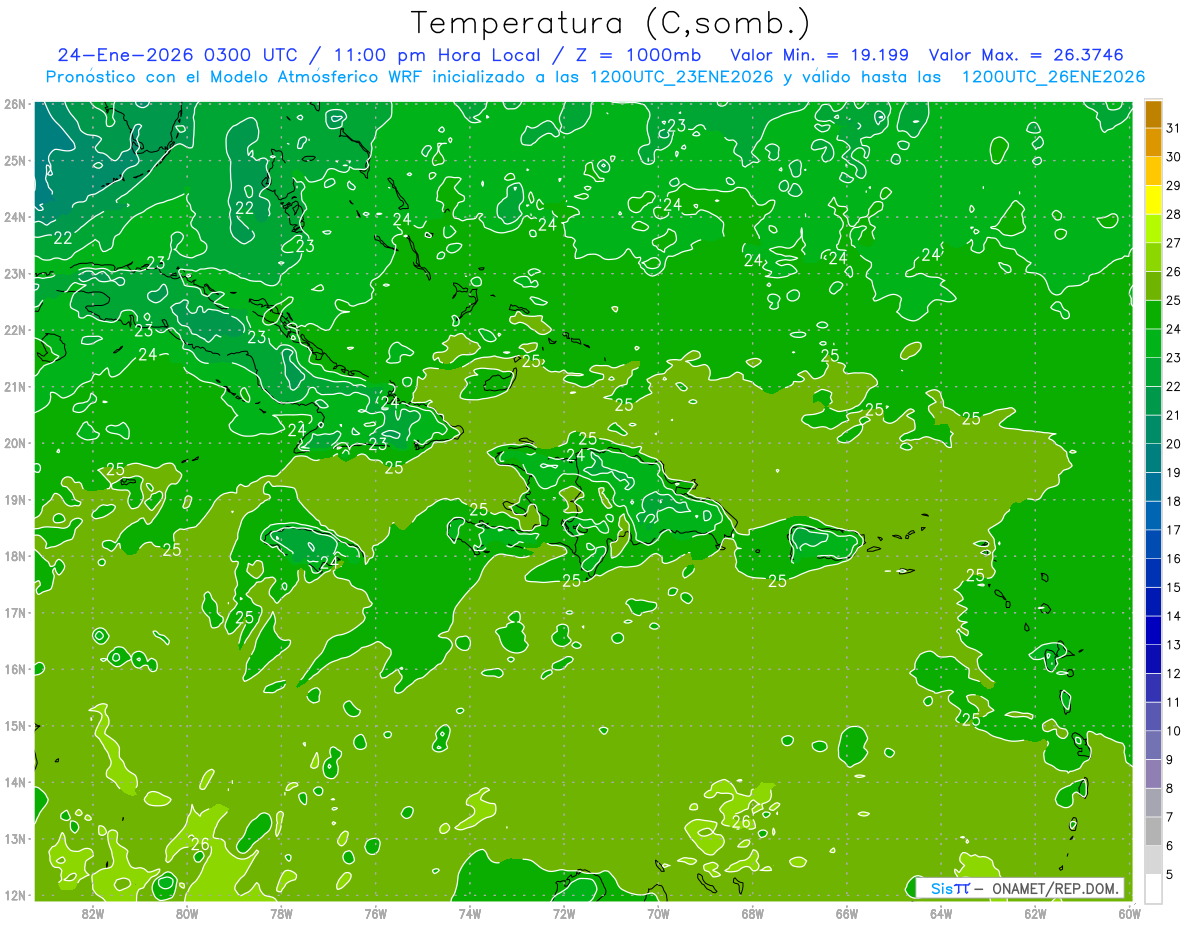1200x927 pixels.
Task: Click the latitude axis label '12N'
Action: point(14,895)
